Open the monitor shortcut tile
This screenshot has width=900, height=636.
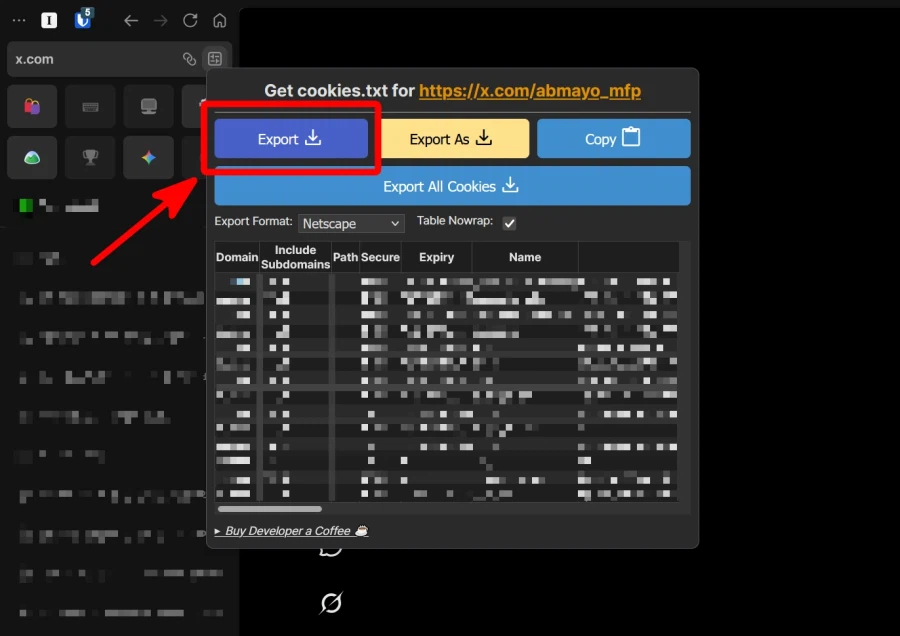[149, 106]
